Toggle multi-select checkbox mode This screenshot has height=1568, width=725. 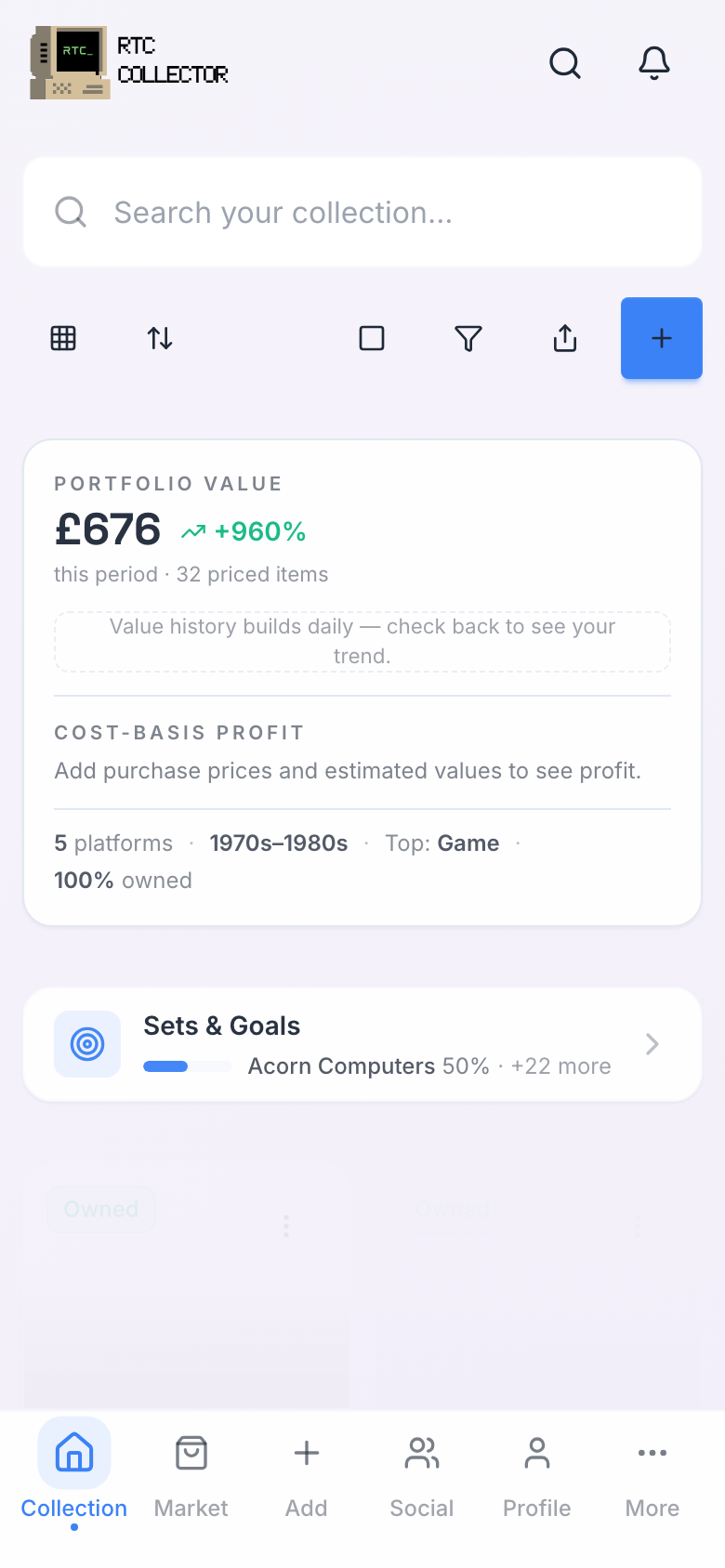[372, 338]
